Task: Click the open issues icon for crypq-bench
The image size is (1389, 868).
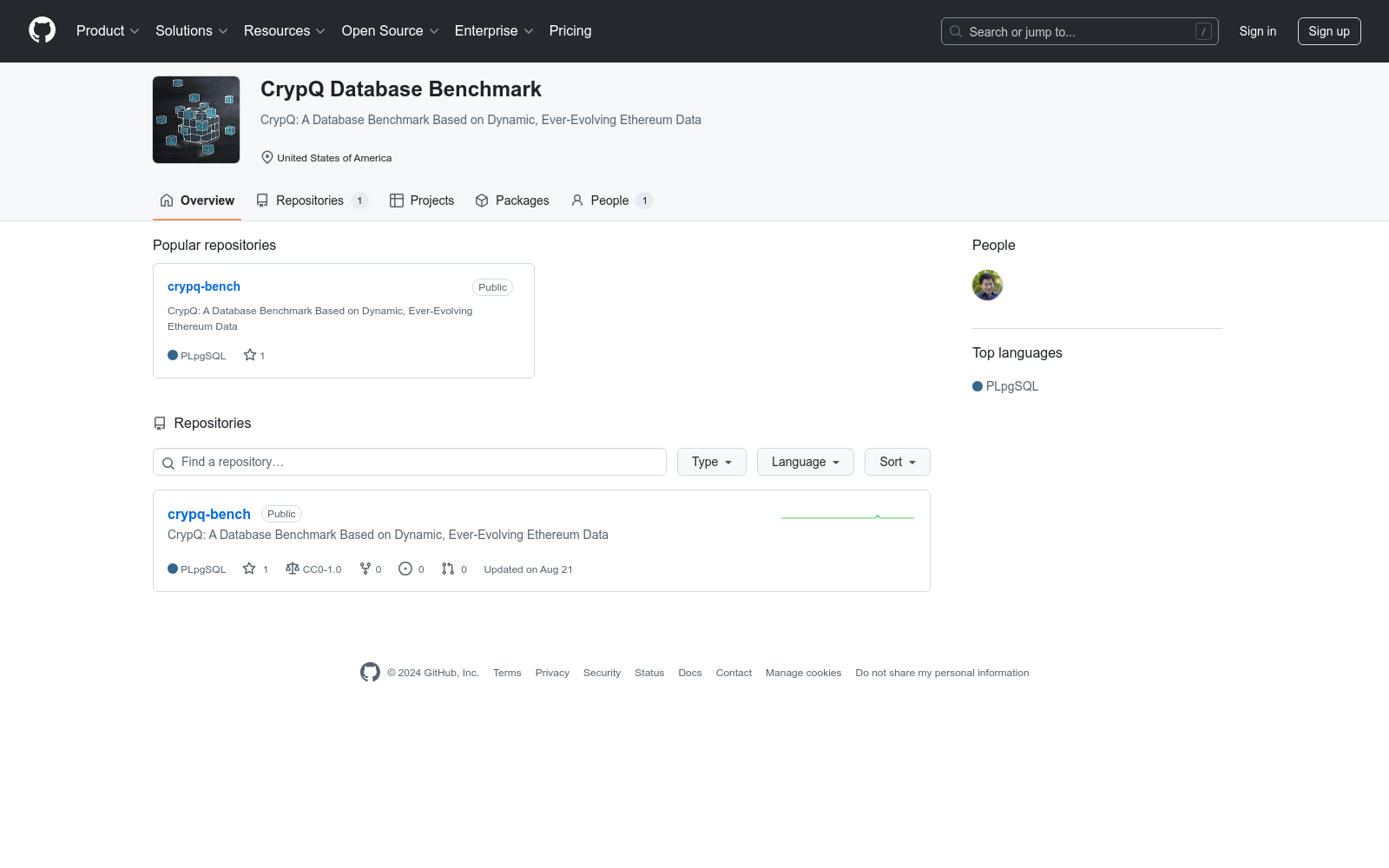Action: 405,569
